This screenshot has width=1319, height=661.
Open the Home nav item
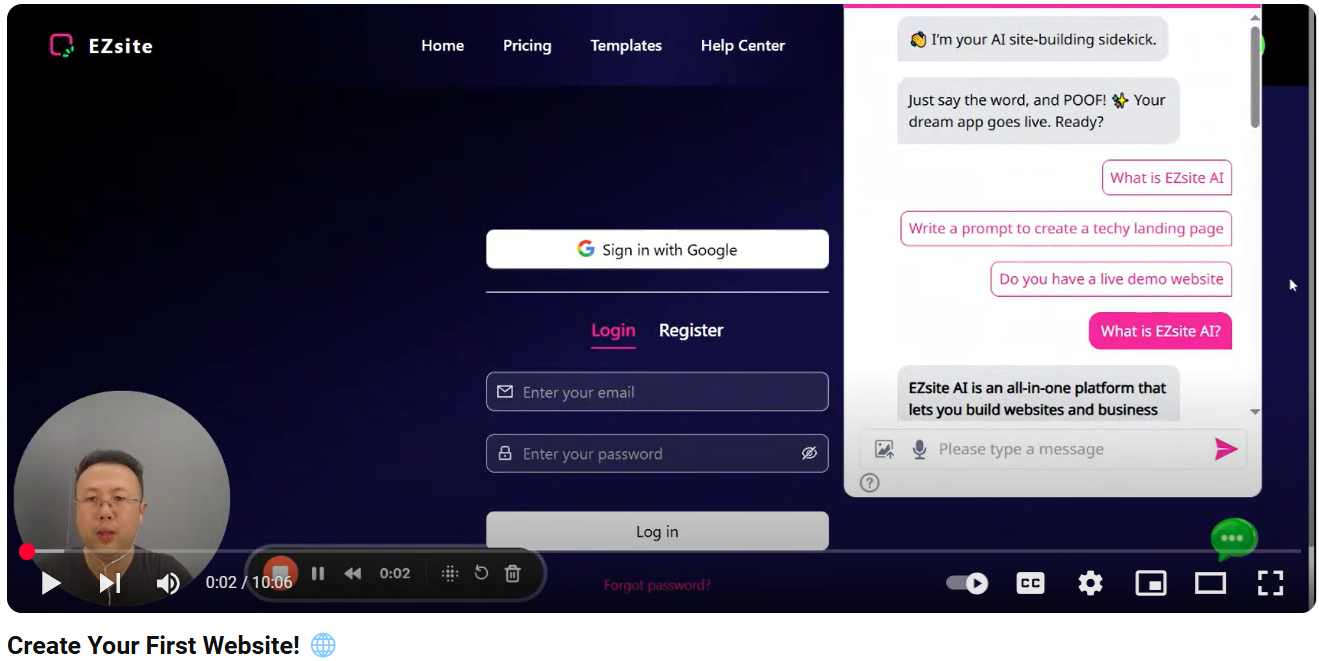pos(442,45)
